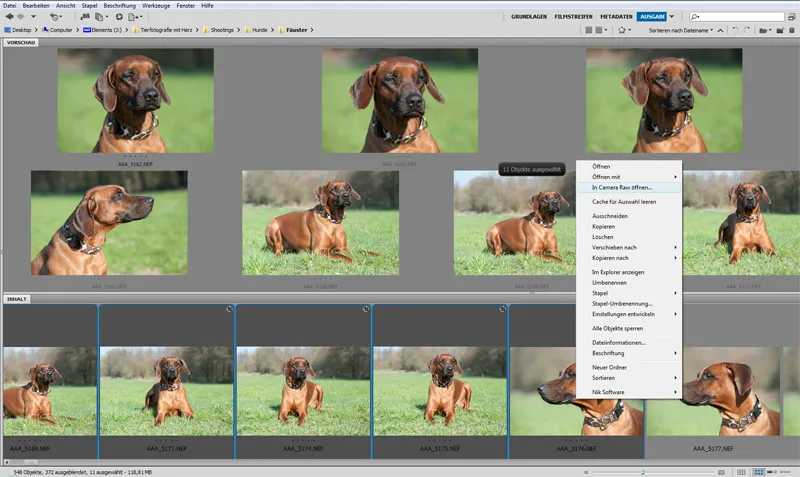Open the refine/review mode icon
Viewport: 800px width, 477px height.
pyautogui.click(x=100, y=17)
